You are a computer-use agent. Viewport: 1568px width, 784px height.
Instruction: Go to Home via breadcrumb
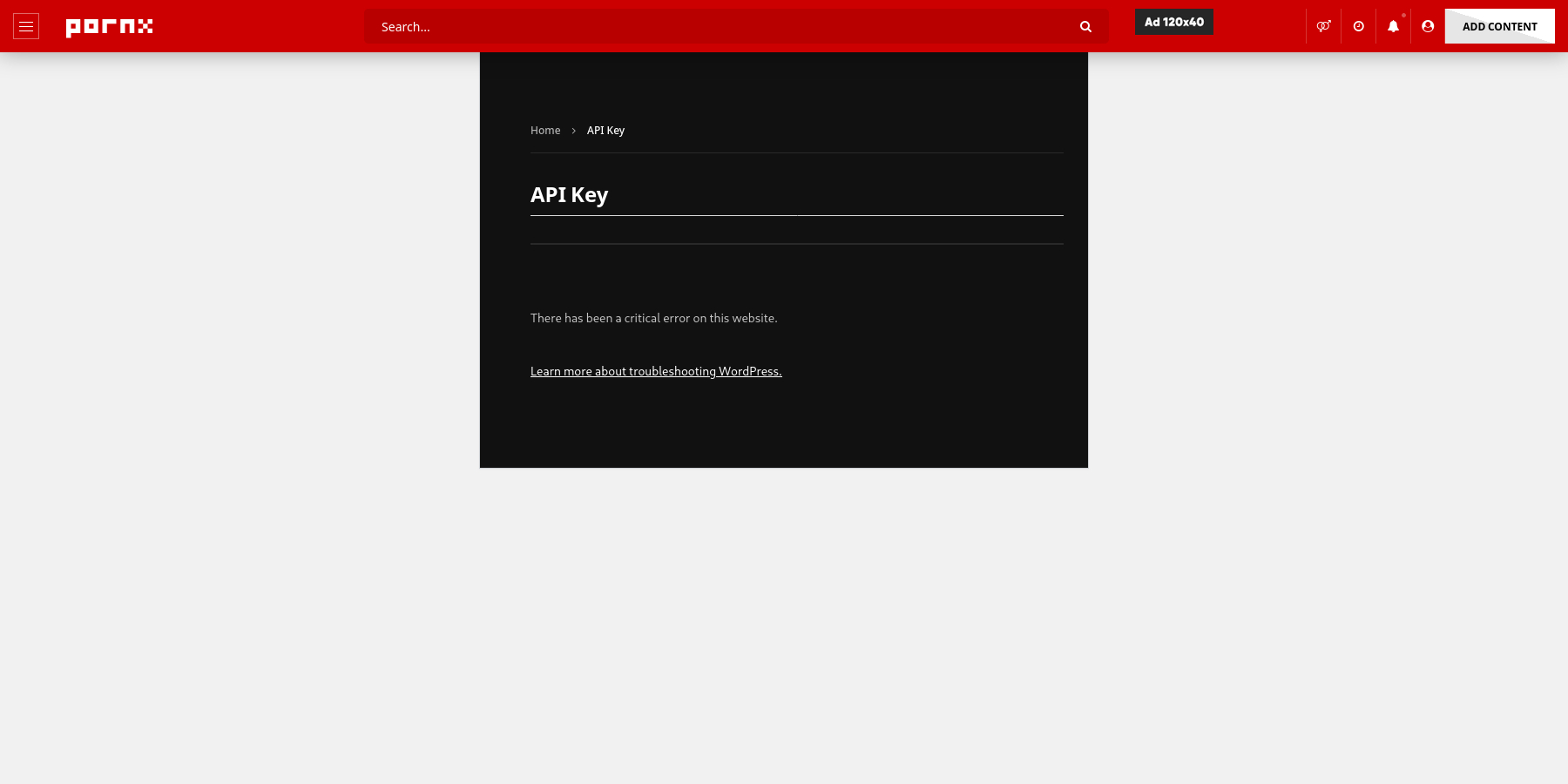click(545, 131)
